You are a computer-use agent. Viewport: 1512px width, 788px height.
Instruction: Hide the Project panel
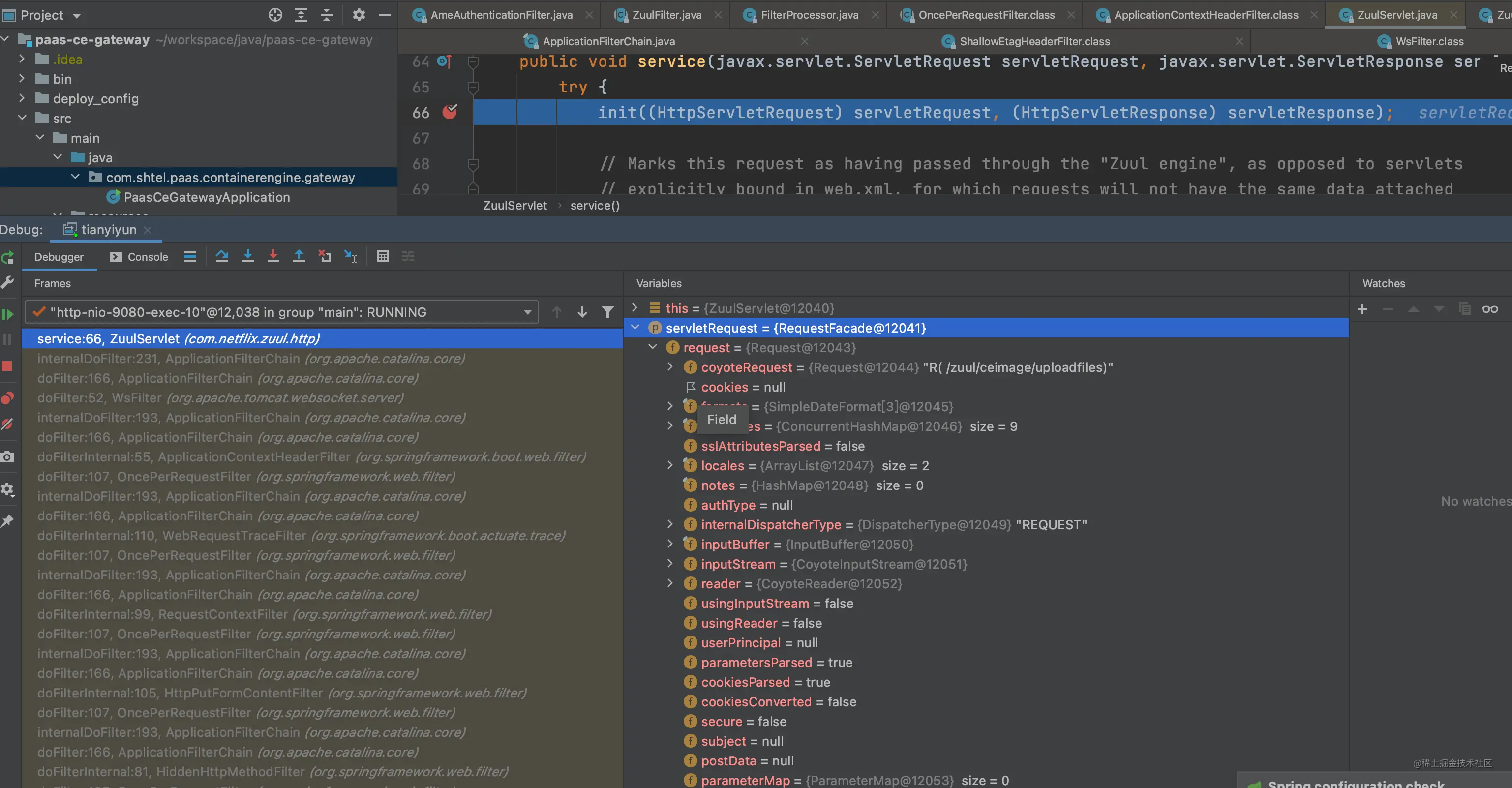(x=385, y=15)
